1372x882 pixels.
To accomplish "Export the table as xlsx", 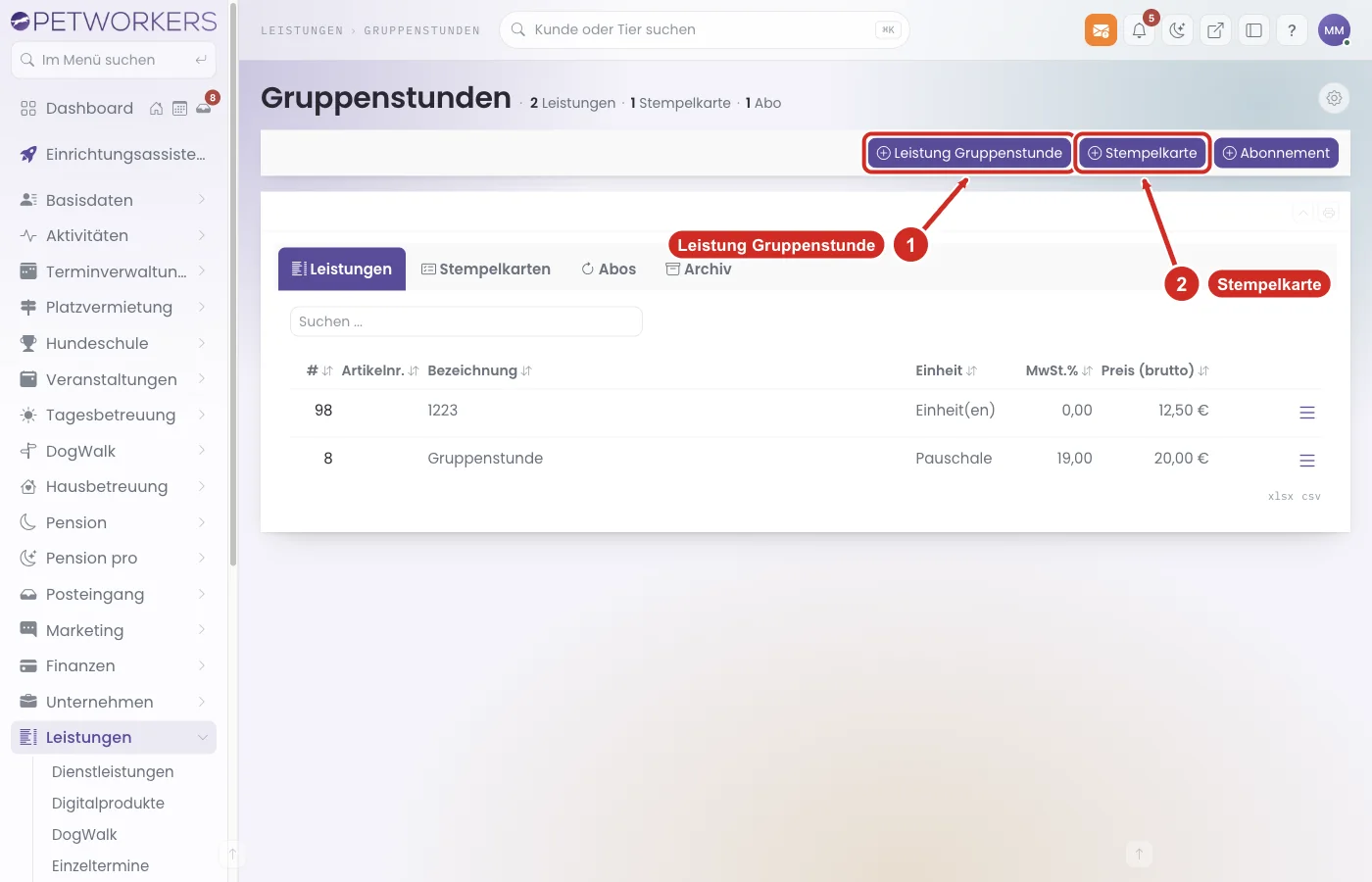I will [1280, 497].
